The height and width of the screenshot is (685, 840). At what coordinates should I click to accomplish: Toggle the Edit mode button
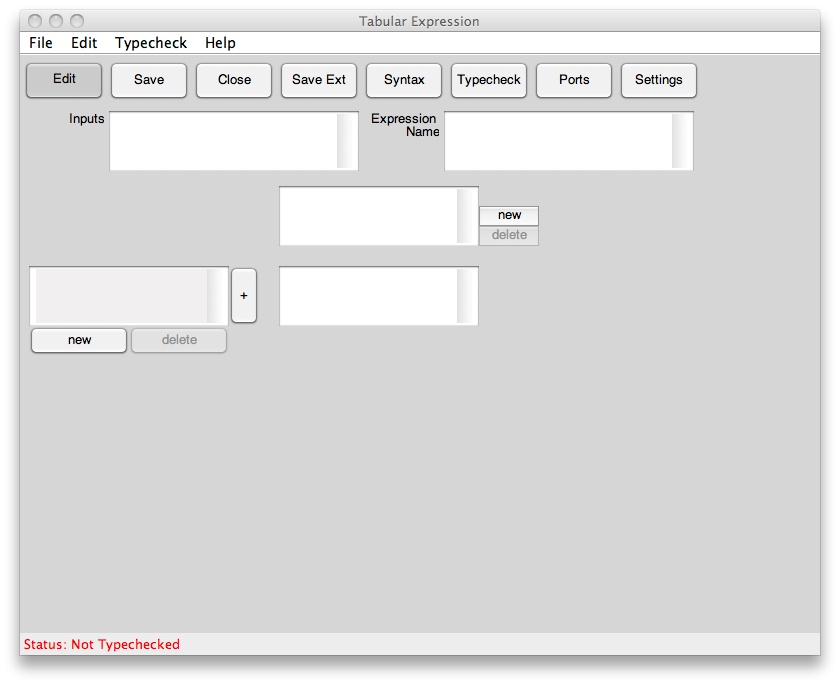point(64,80)
